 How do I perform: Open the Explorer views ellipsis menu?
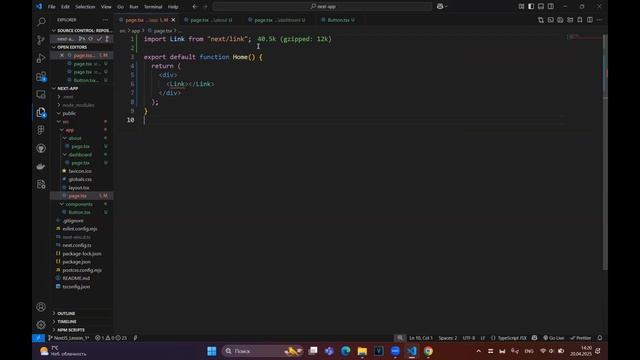tap(105, 20)
